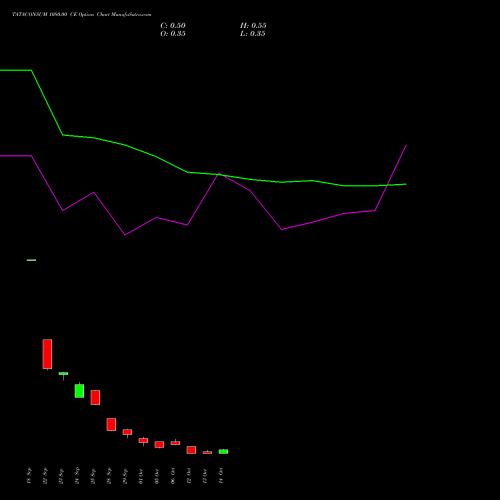Select the close value C: 0.50
The height and width of the screenshot is (500, 500).
click(173, 26)
